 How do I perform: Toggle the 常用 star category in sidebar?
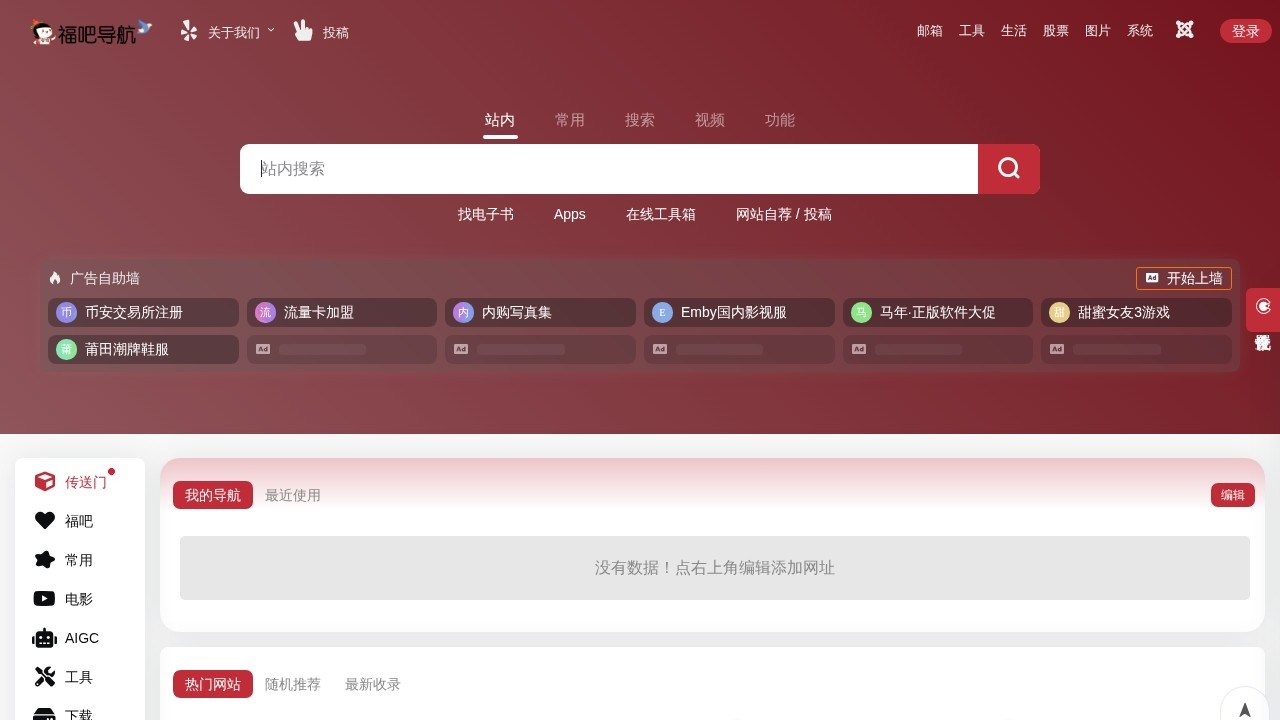77,560
